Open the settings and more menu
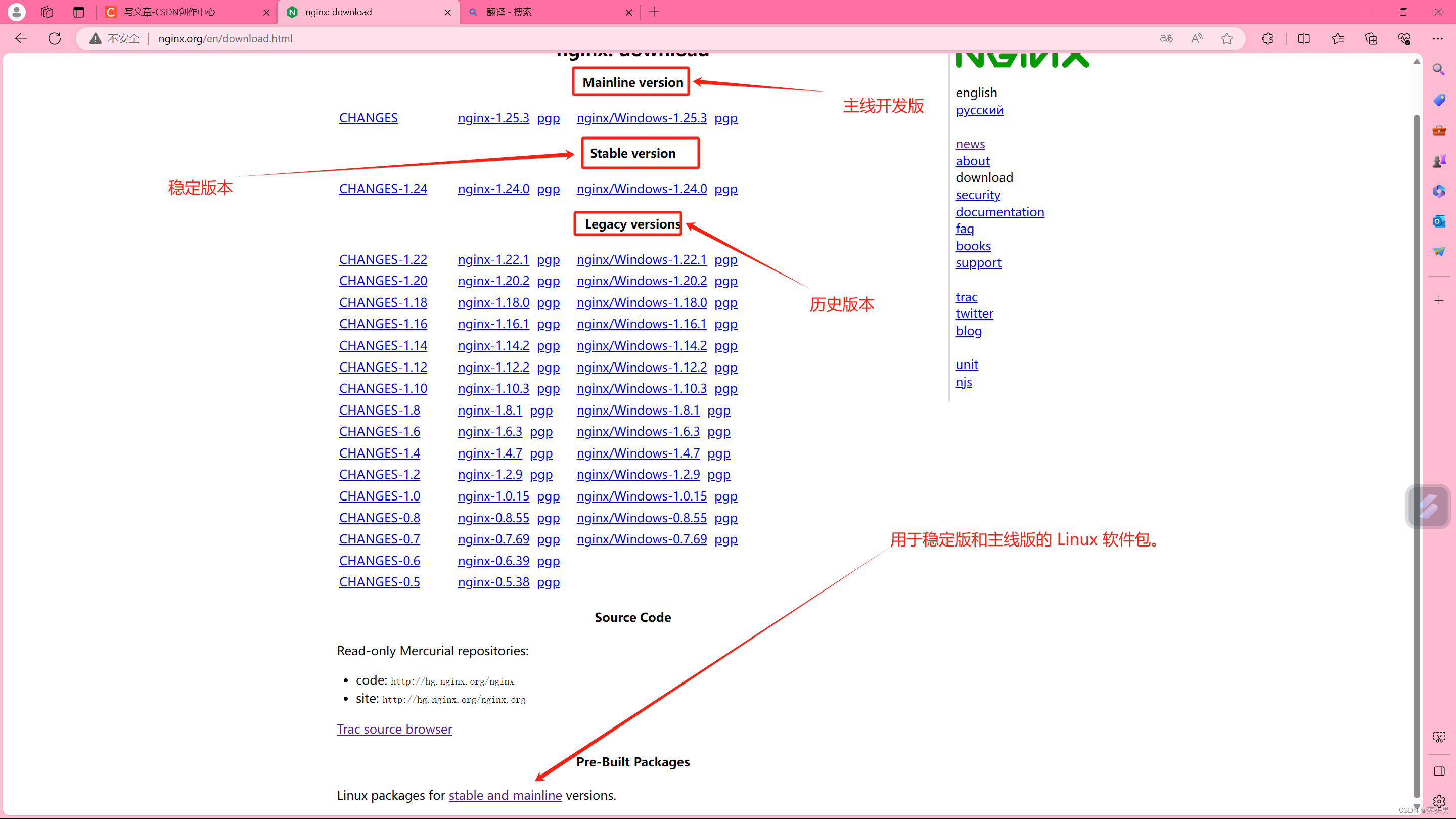 (1438, 38)
